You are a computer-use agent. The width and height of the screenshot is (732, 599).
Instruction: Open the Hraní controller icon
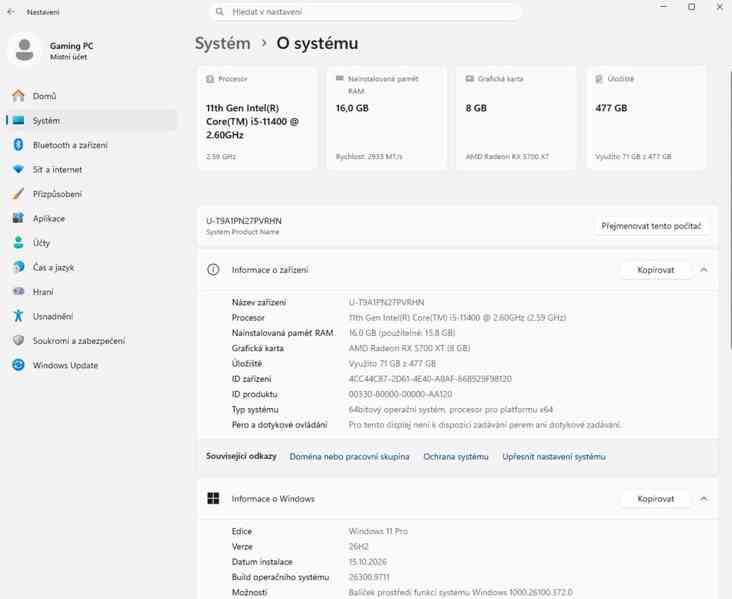[18, 291]
